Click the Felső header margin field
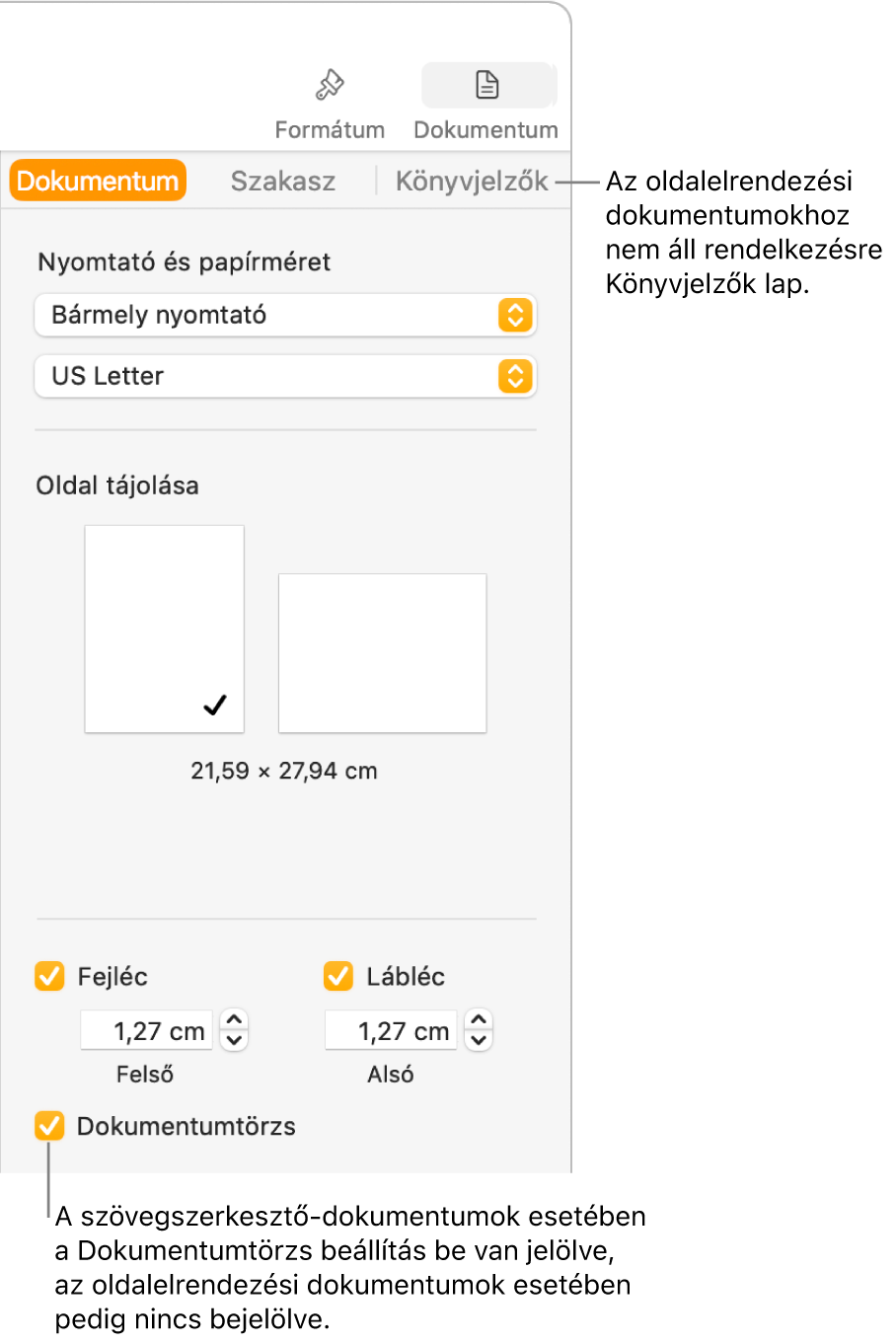 [146, 1031]
